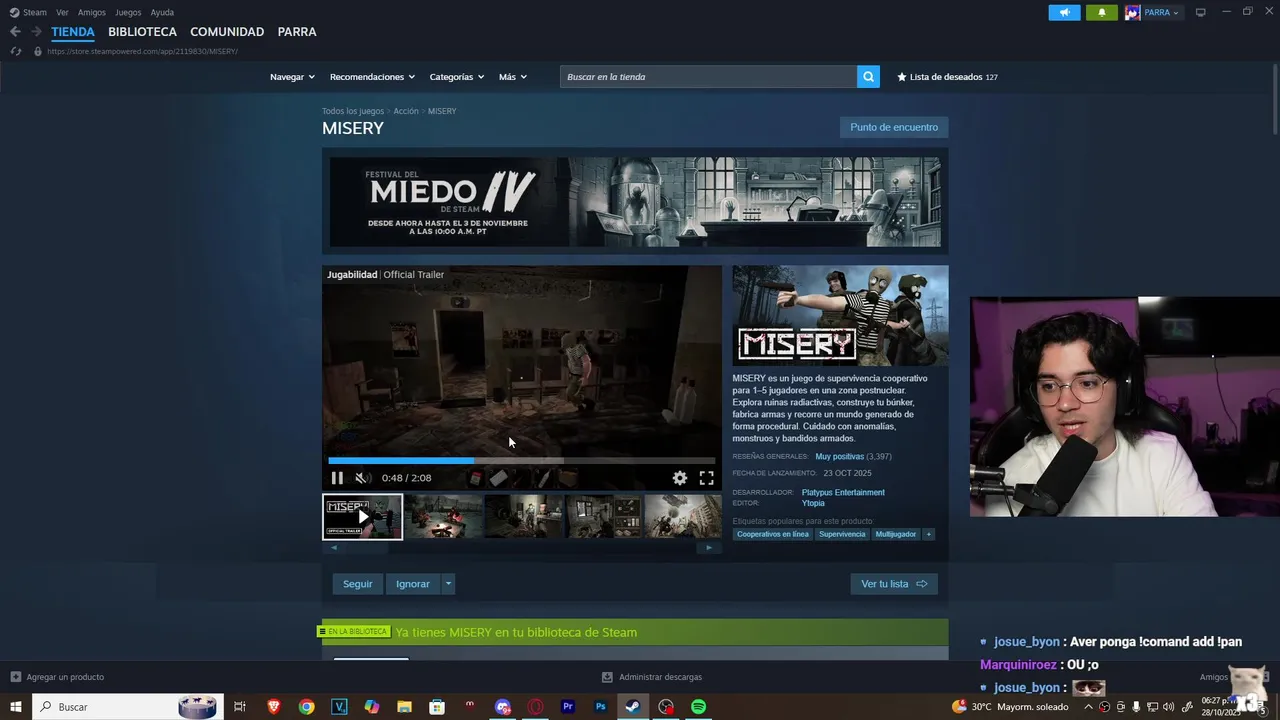Open the Muy positivas reviews link

coord(839,456)
